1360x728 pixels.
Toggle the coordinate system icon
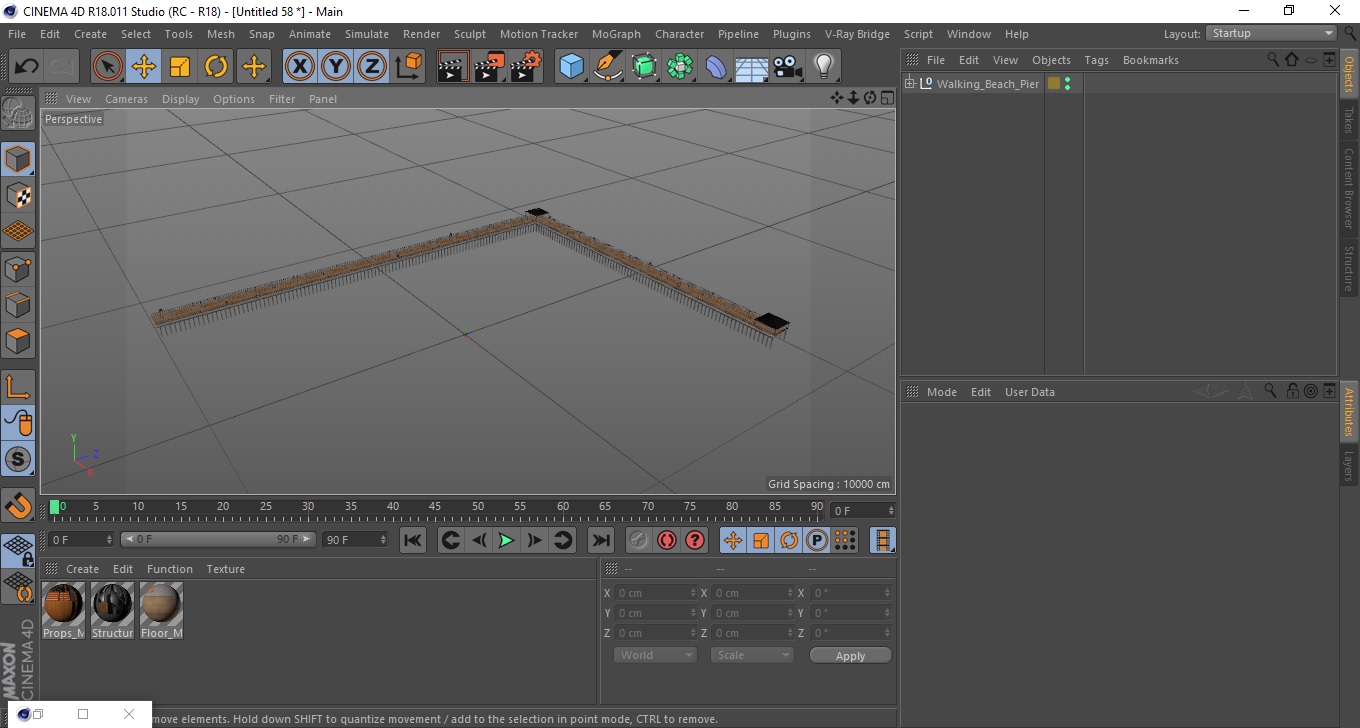coord(408,67)
